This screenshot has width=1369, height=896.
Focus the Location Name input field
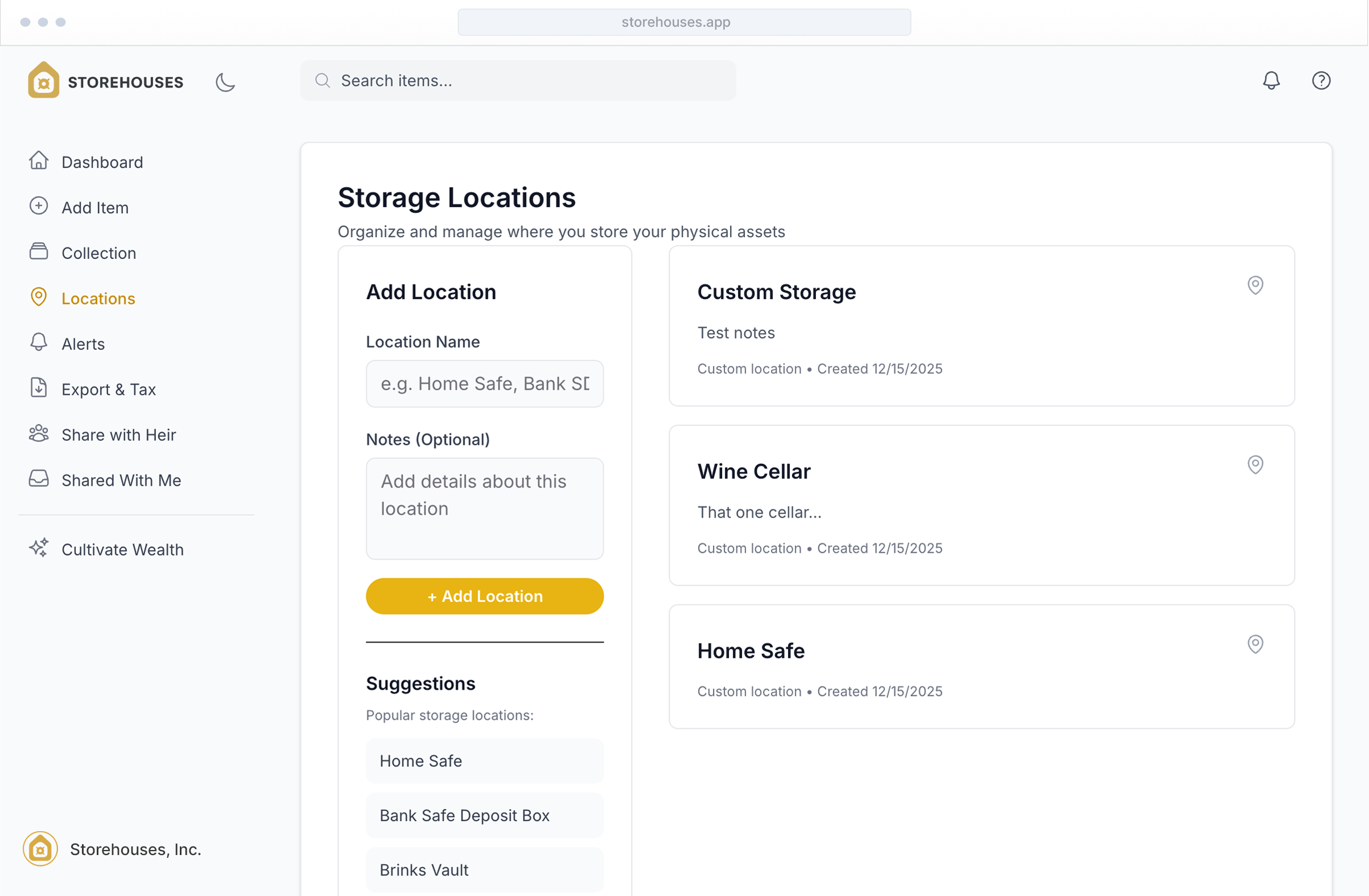pyautogui.click(x=484, y=383)
